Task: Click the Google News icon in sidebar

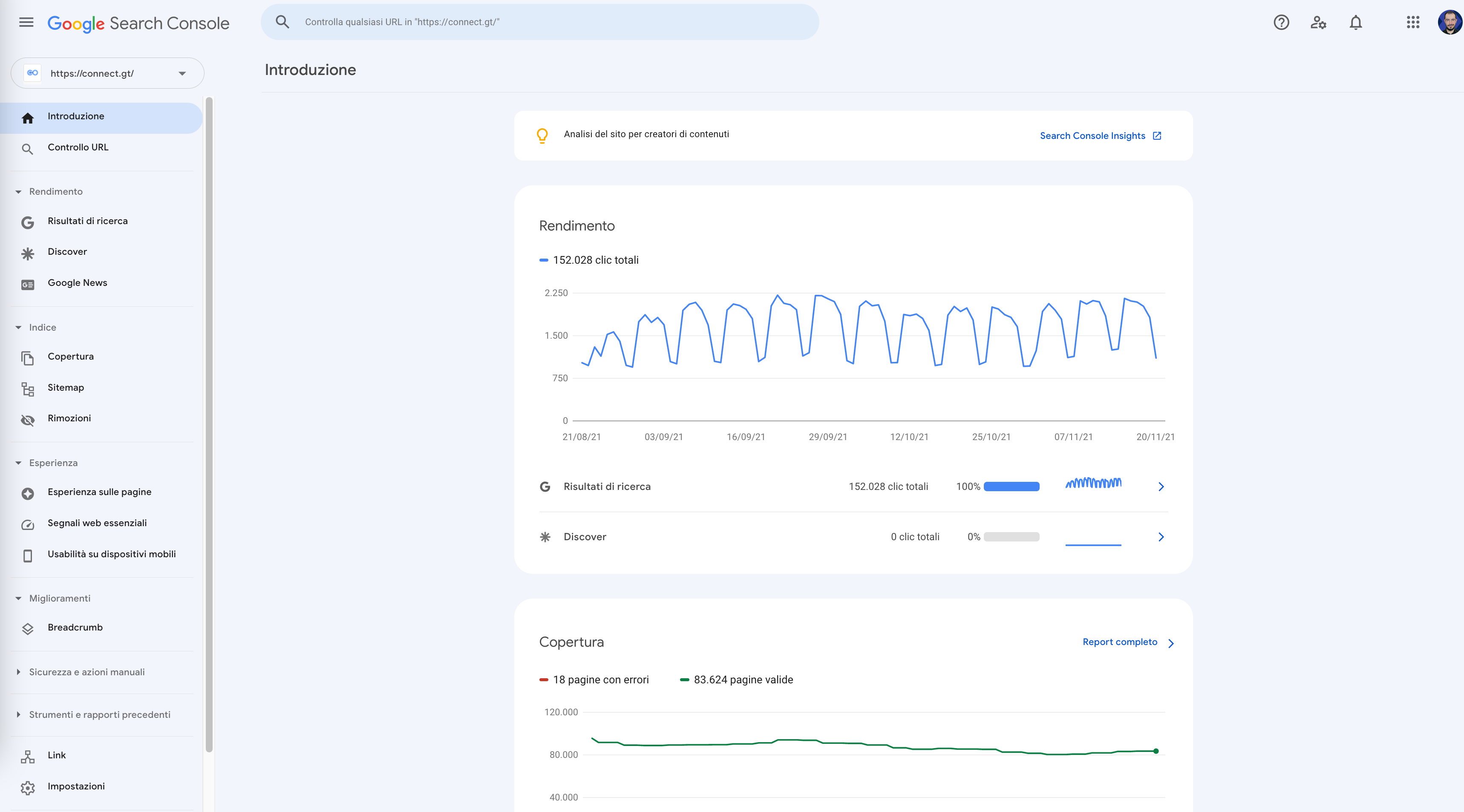Action: 27,285
